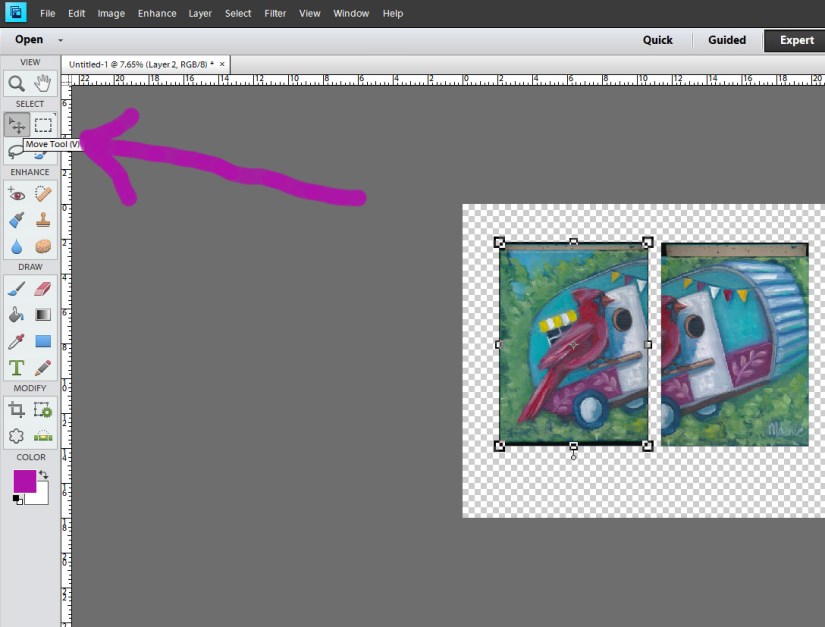
Task: Choose the Paint Bucket tool
Action: [x=15, y=314]
